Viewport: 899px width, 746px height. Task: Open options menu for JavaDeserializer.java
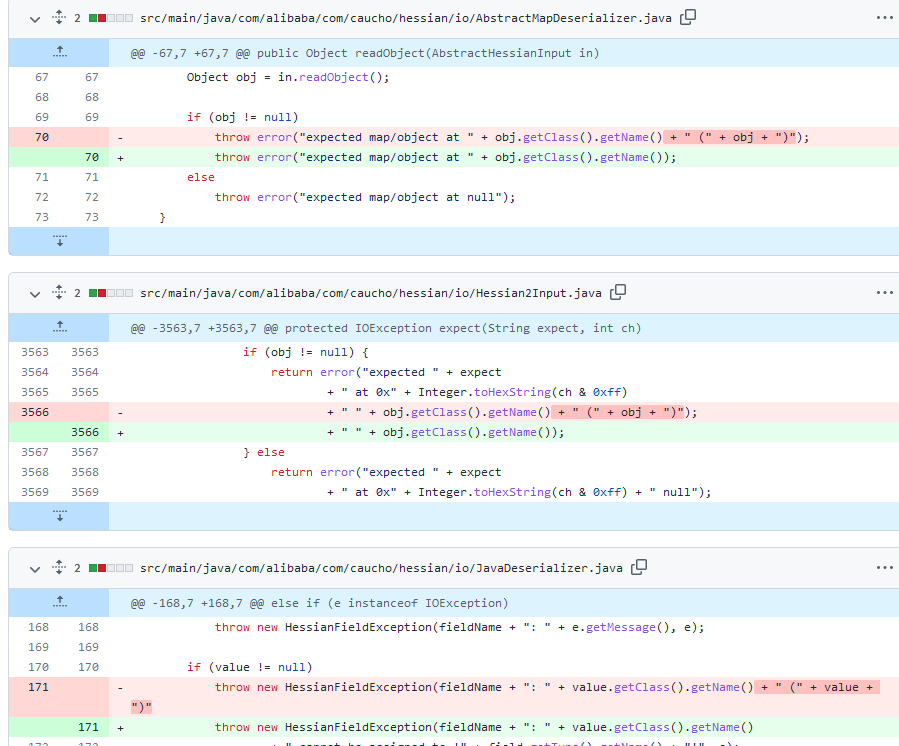point(885,568)
